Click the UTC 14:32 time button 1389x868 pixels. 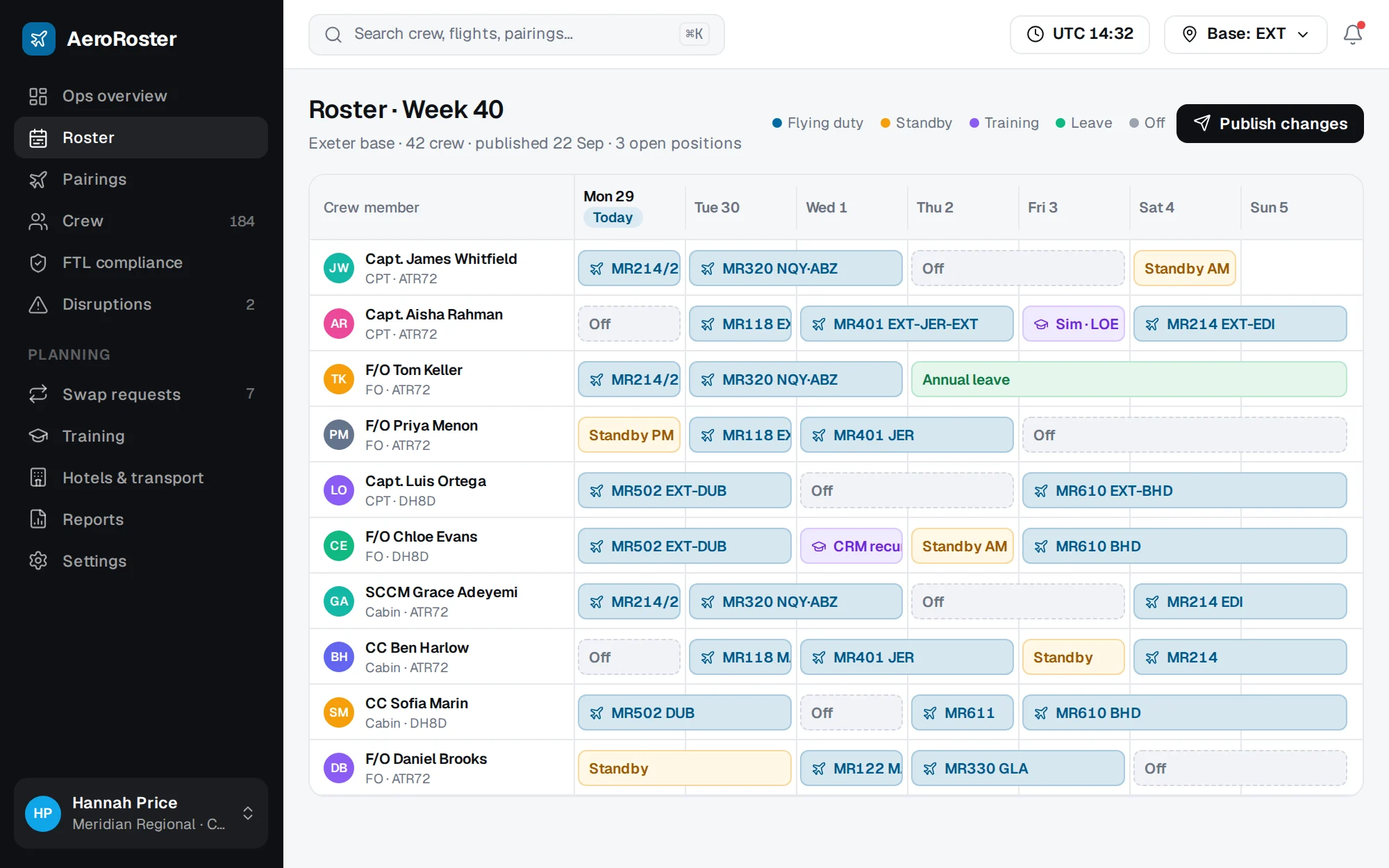click(1079, 34)
